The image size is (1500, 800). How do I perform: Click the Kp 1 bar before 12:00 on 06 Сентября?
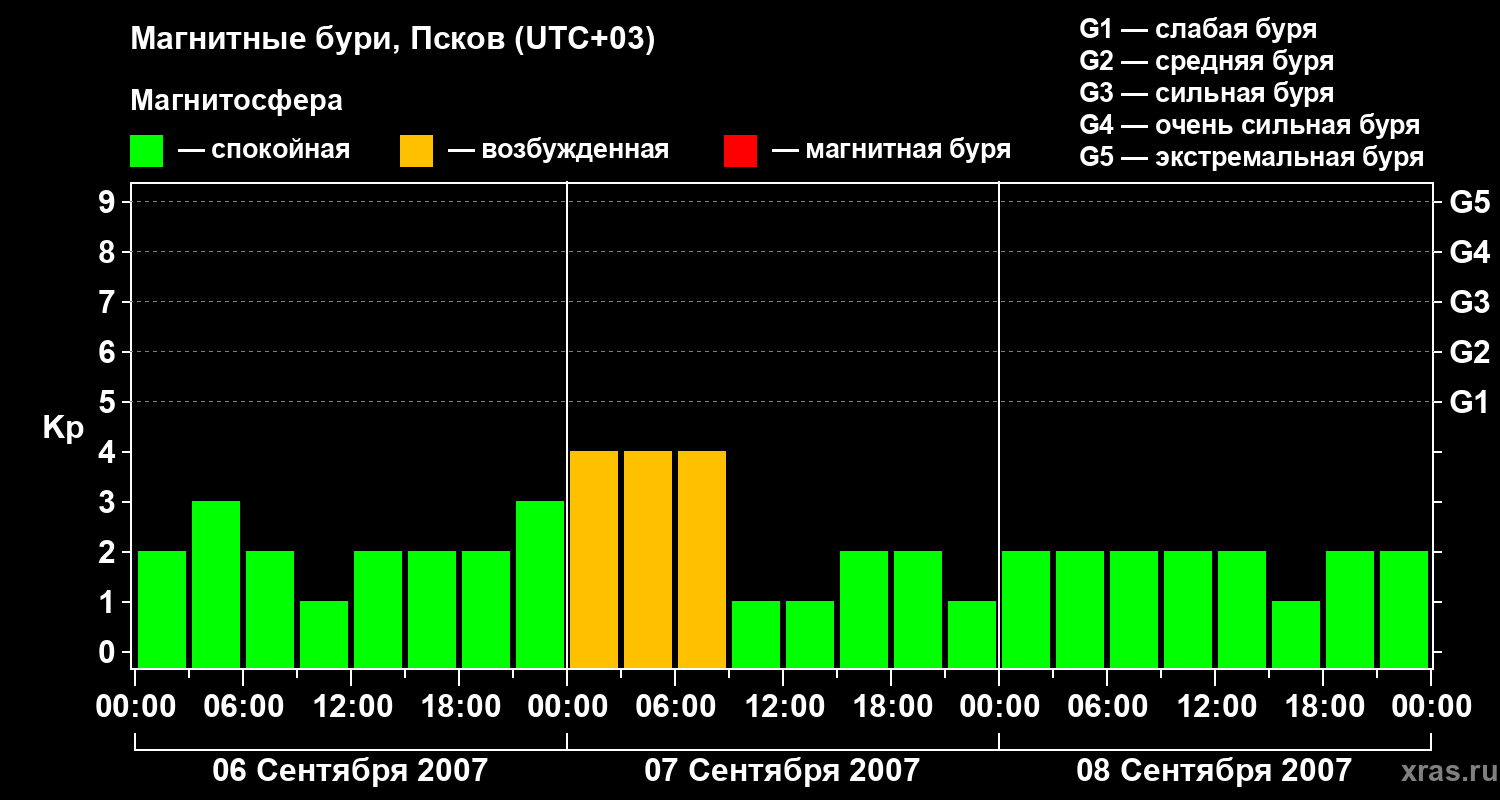(324, 635)
